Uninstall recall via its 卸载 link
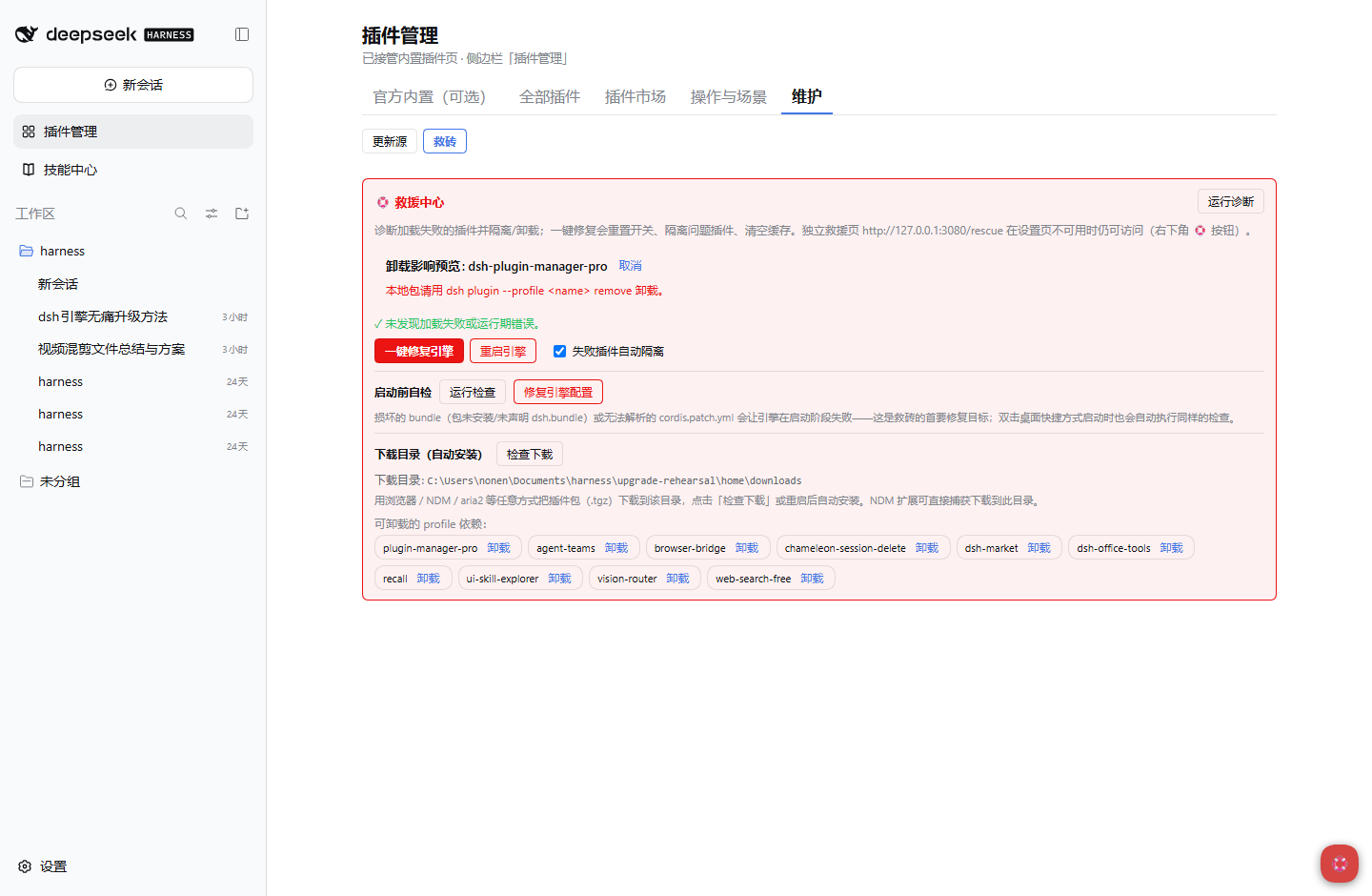 (x=429, y=579)
